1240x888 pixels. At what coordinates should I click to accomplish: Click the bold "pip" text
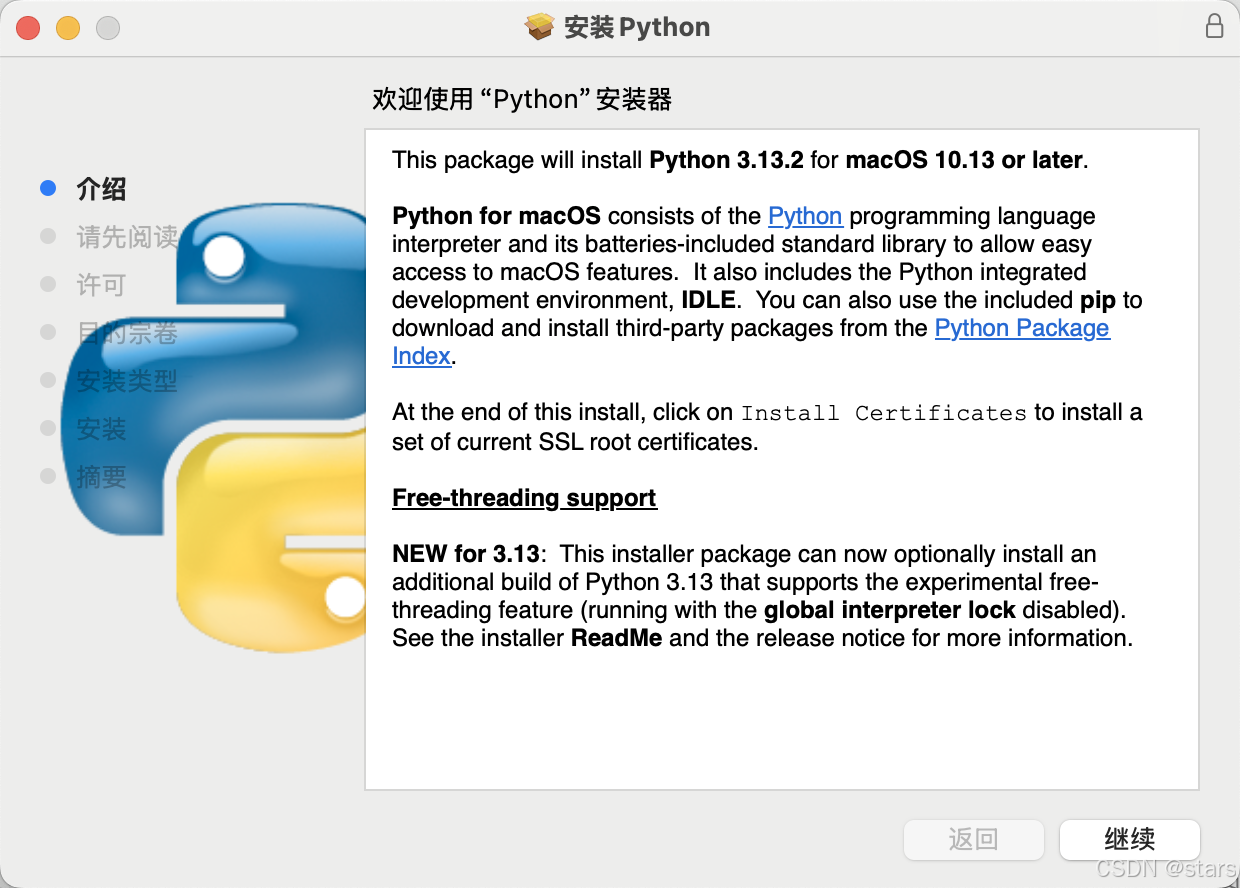[1097, 300]
